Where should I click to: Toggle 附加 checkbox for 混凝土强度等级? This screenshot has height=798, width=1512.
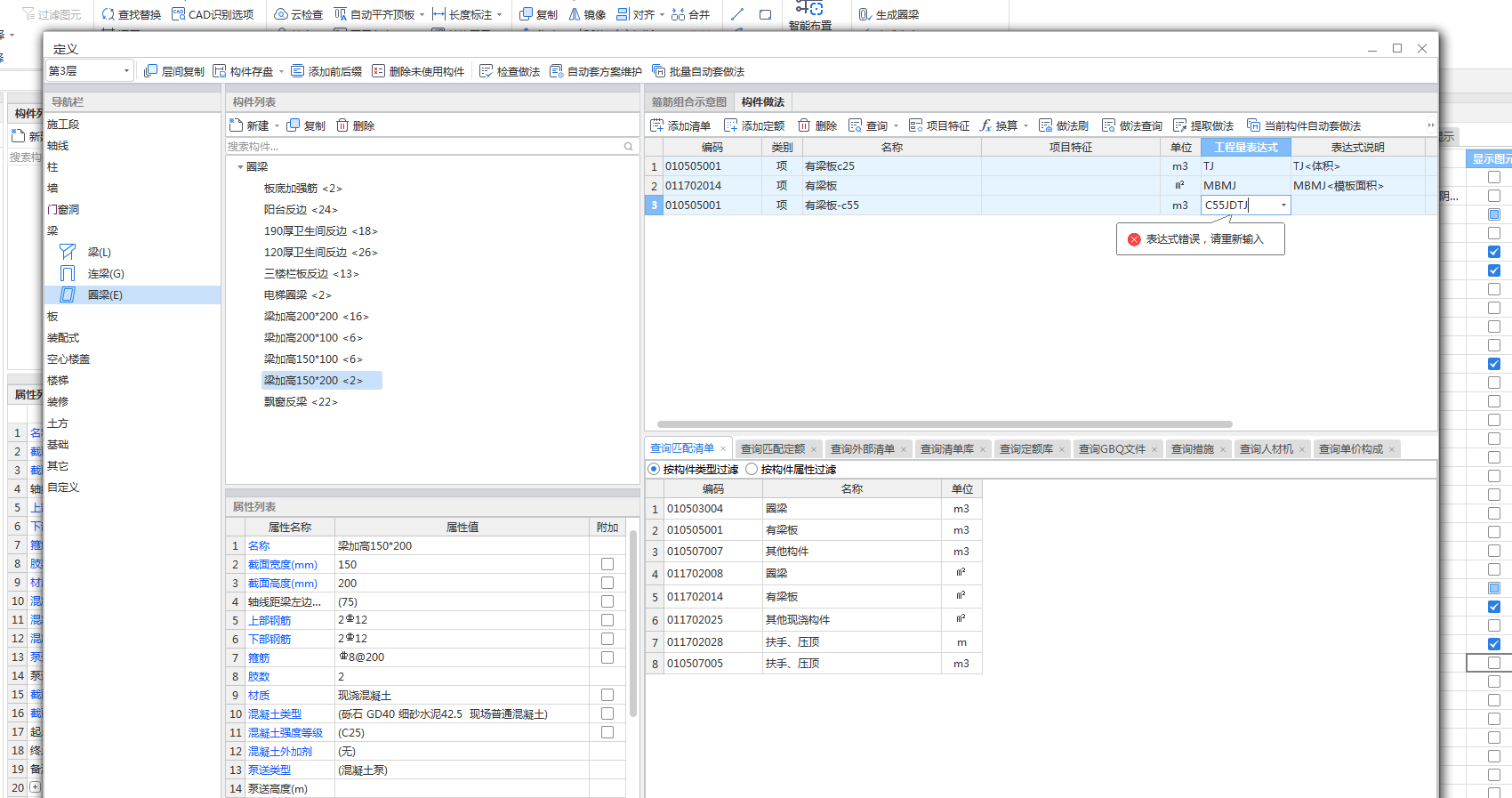(607, 732)
